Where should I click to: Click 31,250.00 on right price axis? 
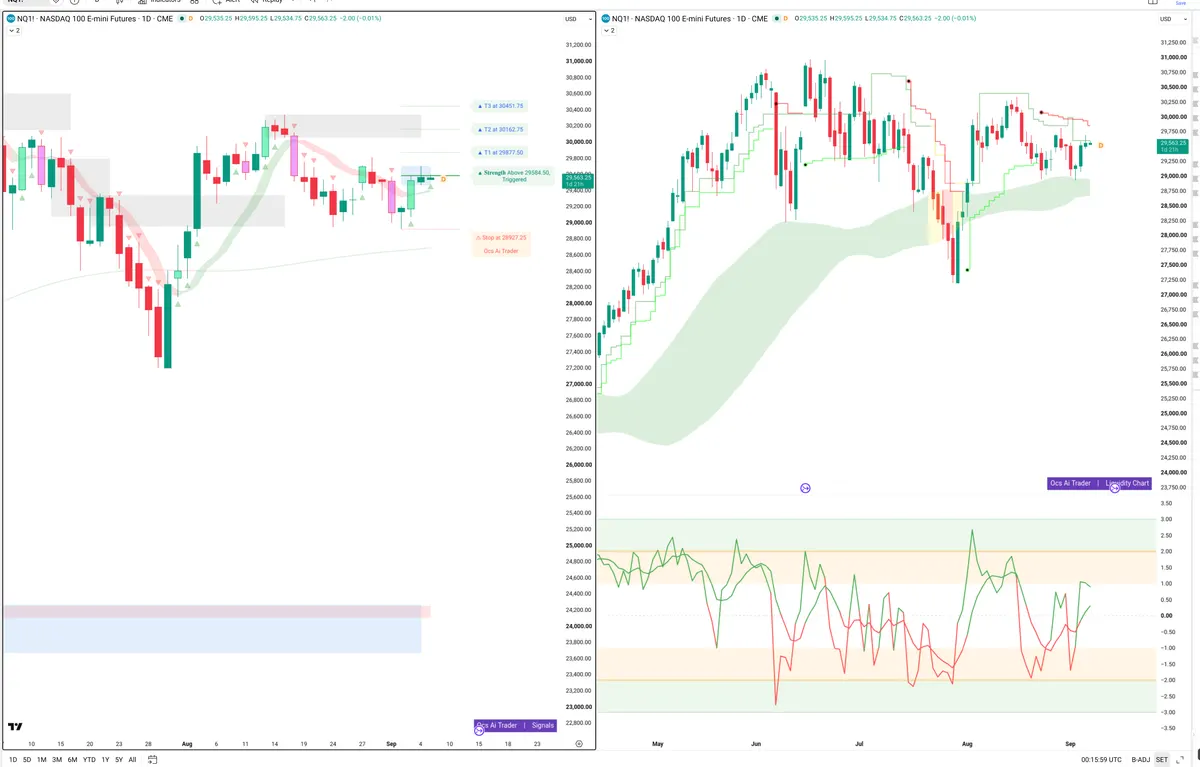tap(1173, 42)
